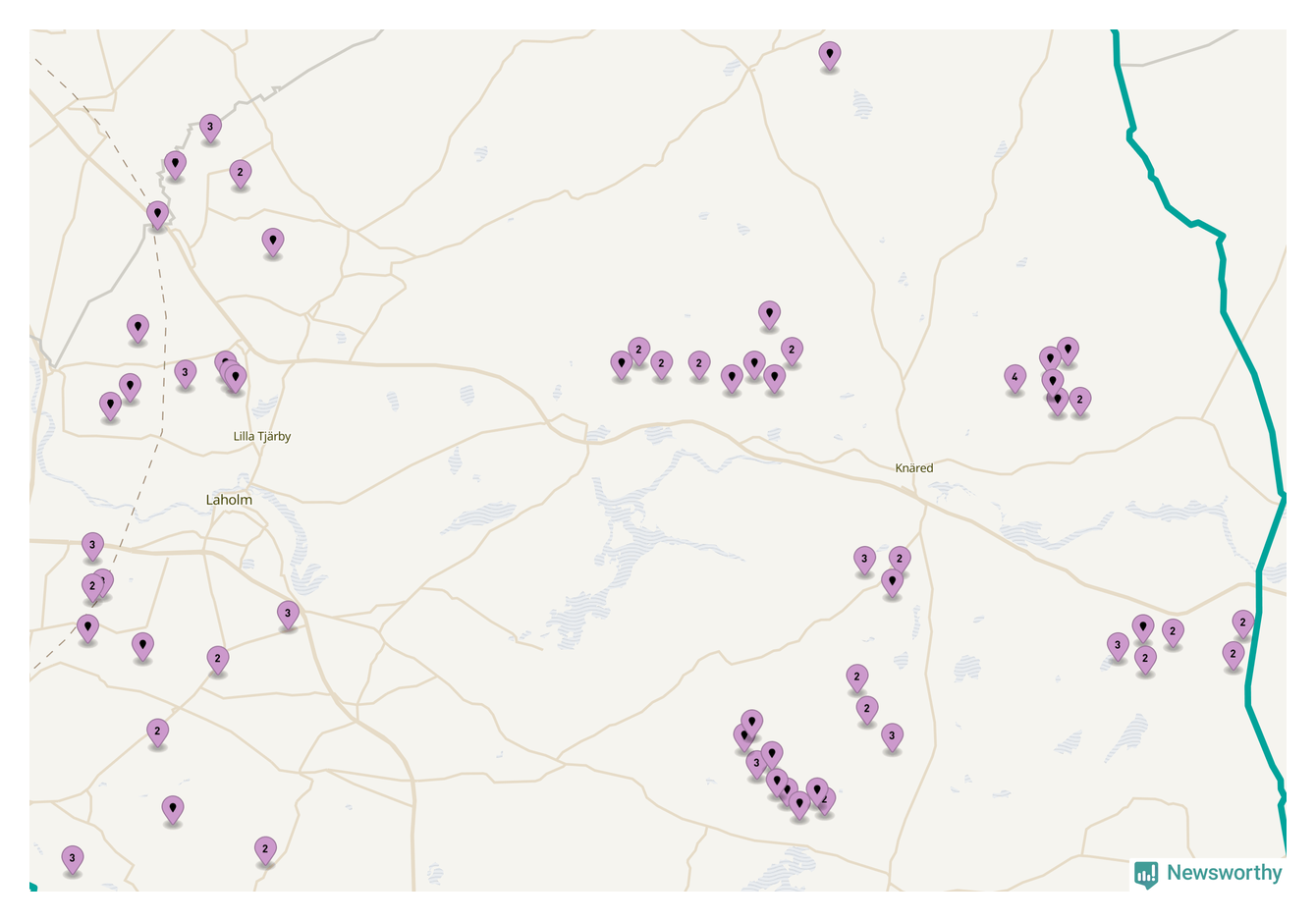Click the Laholm town label
Image resolution: width=1316 pixels, height=921 pixels.
(x=229, y=500)
